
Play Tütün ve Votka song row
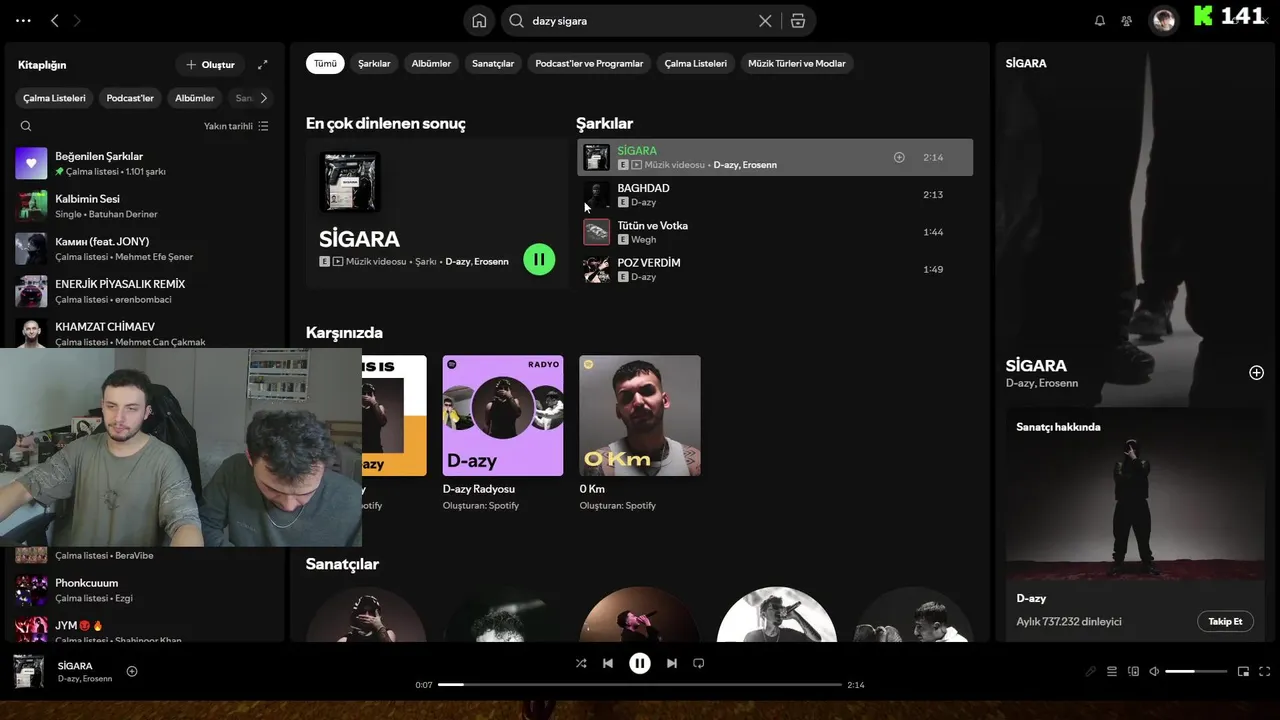775,232
